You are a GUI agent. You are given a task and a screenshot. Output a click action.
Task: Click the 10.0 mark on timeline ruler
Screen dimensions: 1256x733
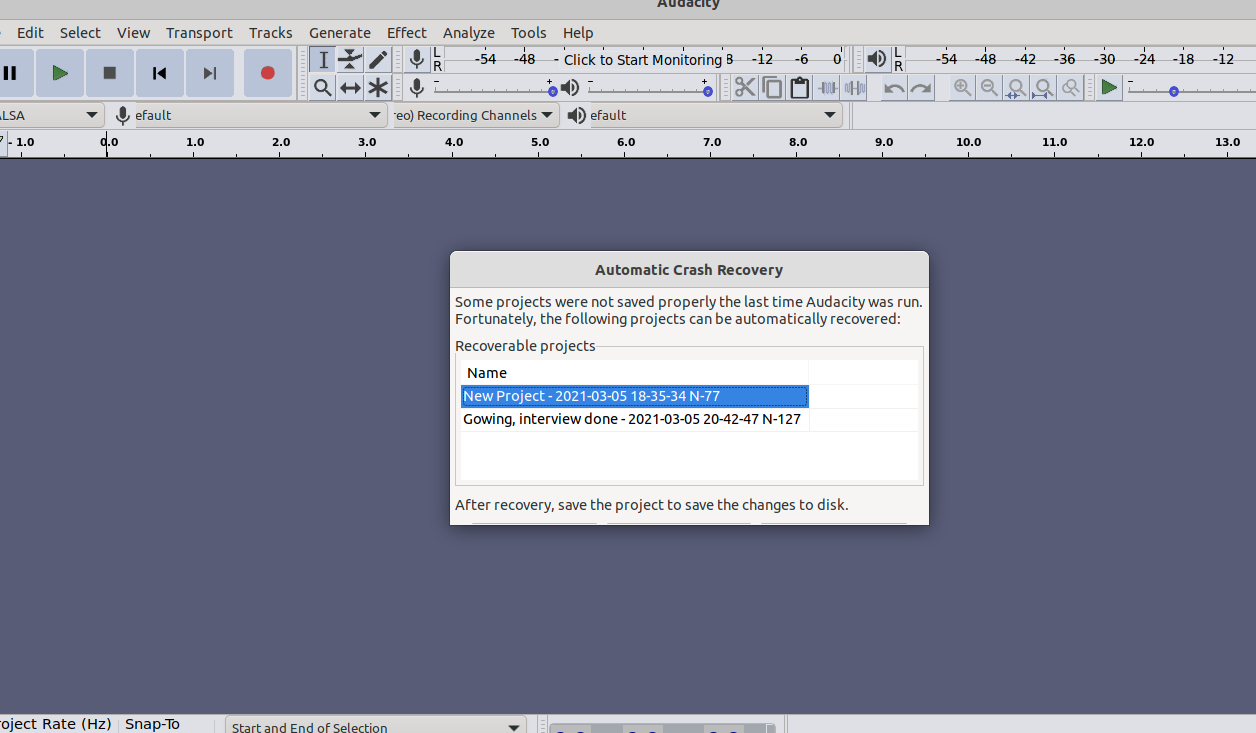968,143
